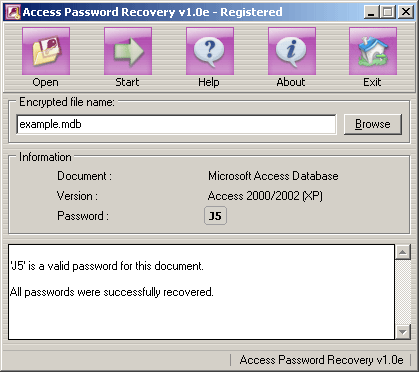Start password recovery with green arrow
This screenshot has height=372, width=419.
128,51
